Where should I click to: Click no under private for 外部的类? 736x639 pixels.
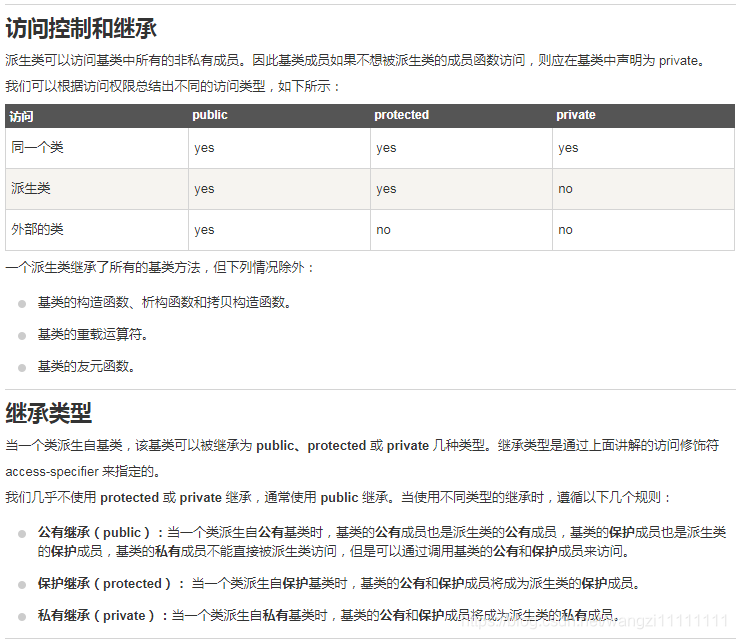565,230
